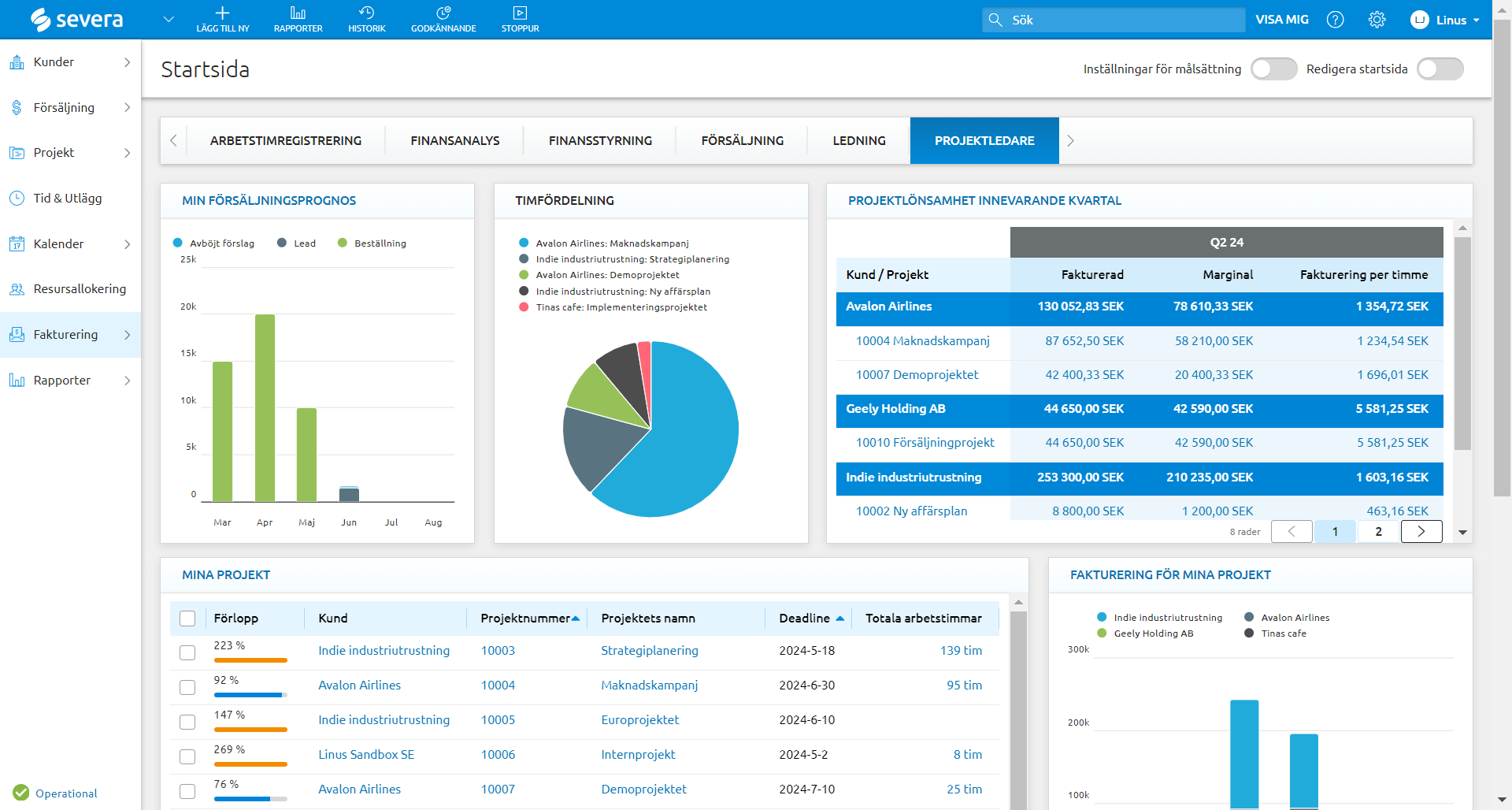Open the Linus user dropdown
The height and width of the screenshot is (810, 1512).
pyautogui.click(x=1445, y=20)
